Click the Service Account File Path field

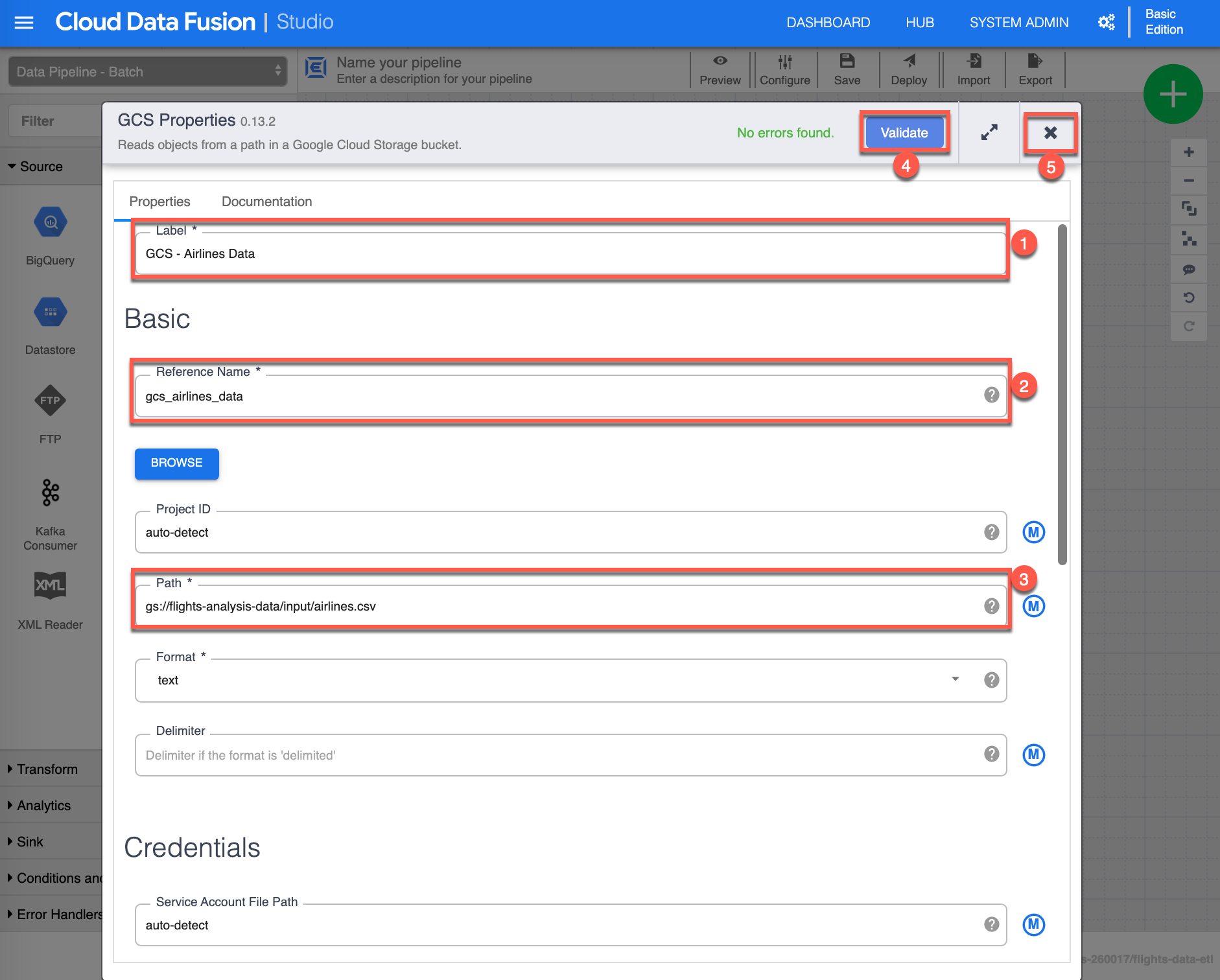pos(557,925)
